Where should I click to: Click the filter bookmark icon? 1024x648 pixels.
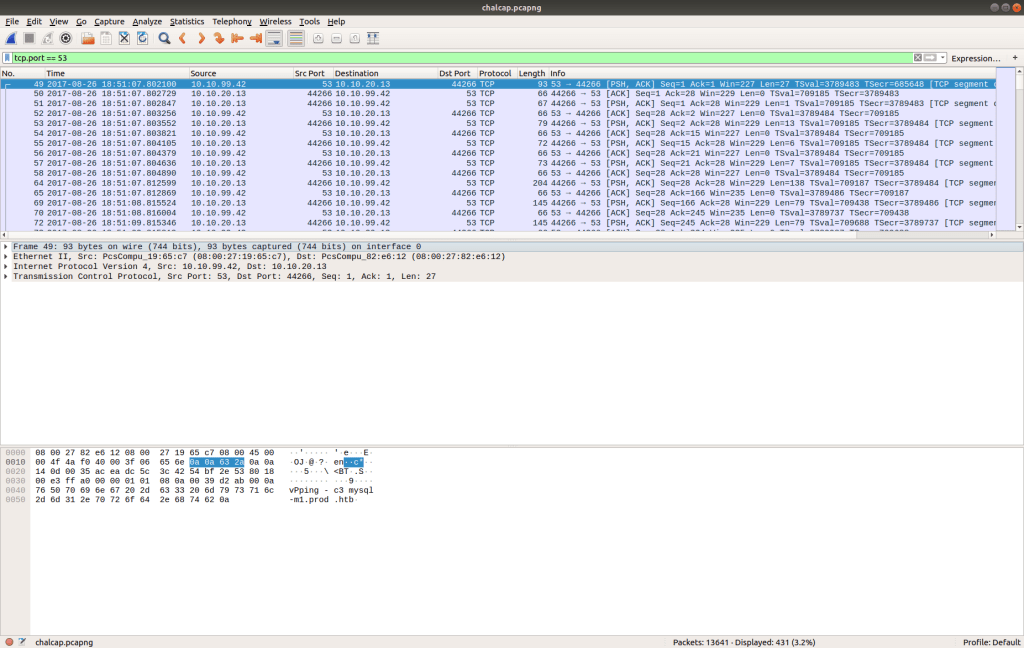point(8,58)
